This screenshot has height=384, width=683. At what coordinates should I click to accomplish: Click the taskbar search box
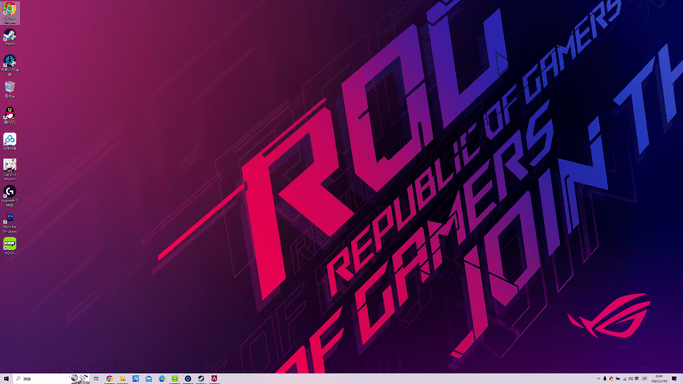coord(51,379)
